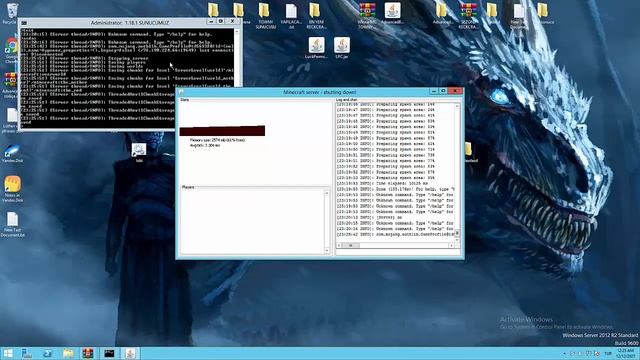Open the EN YENI KICKCRA... folder
Viewport: 640px width, 360px height.
click(317, 16)
